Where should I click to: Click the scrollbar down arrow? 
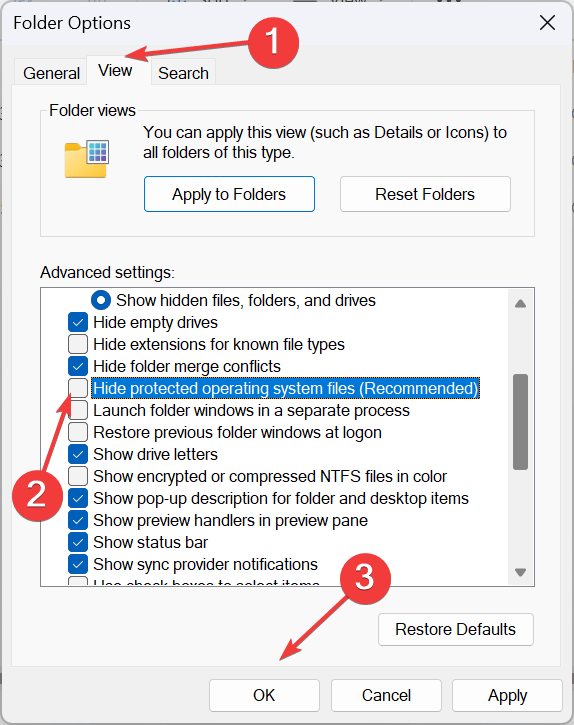[x=520, y=572]
